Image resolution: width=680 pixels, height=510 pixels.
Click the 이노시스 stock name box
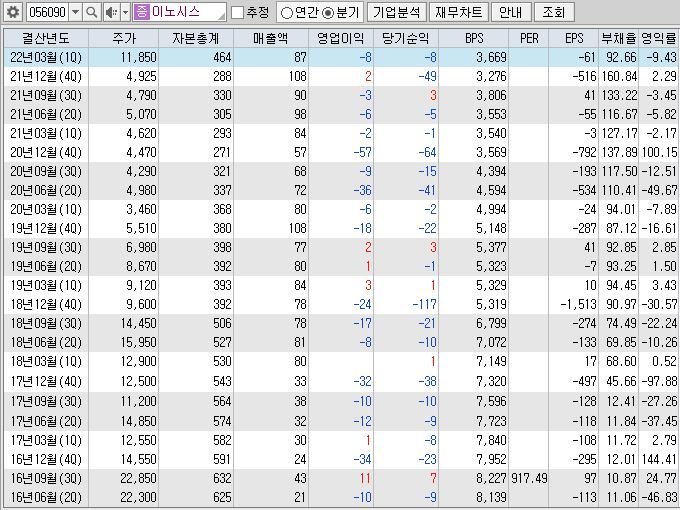[180, 12]
